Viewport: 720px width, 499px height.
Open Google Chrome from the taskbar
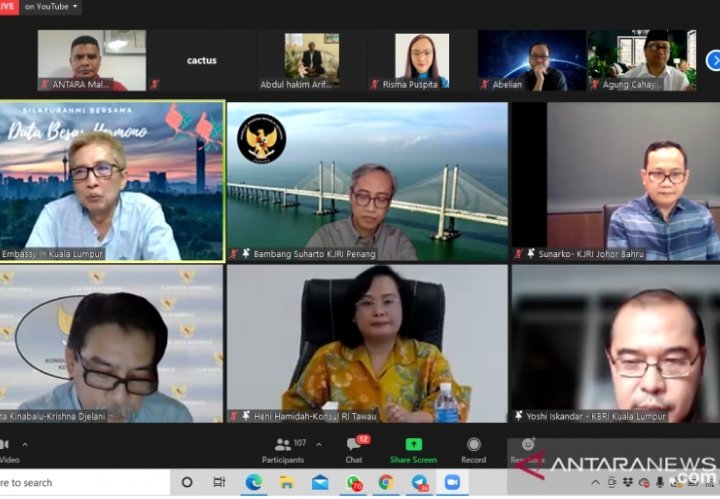coord(386,482)
